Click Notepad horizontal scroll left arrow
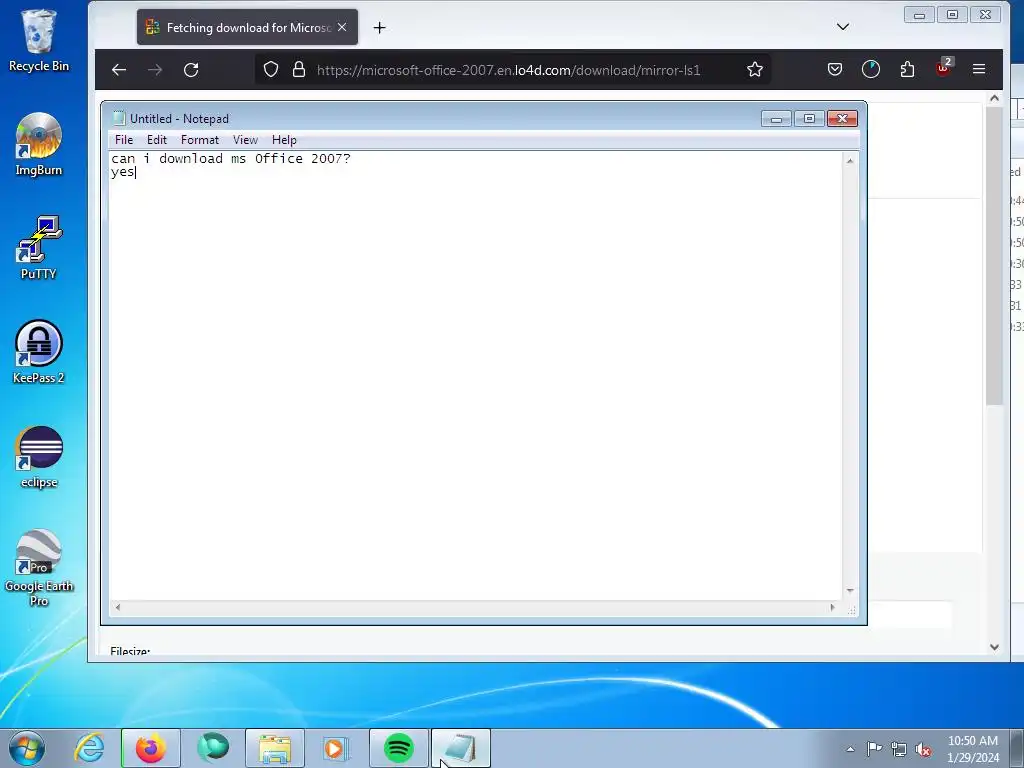The image size is (1024, 768). (x=118, y=607)
